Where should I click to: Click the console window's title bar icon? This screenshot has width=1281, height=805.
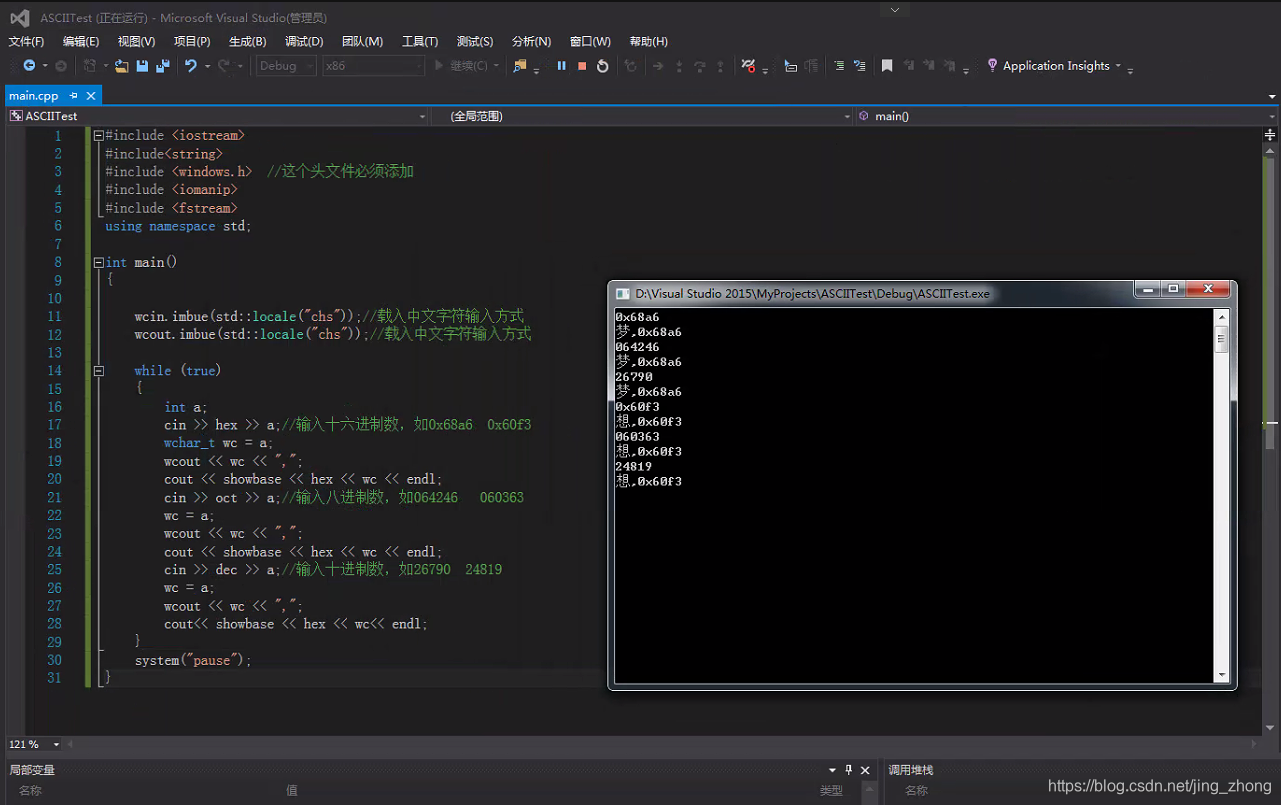pyautogui.click(x=623, y=294)
